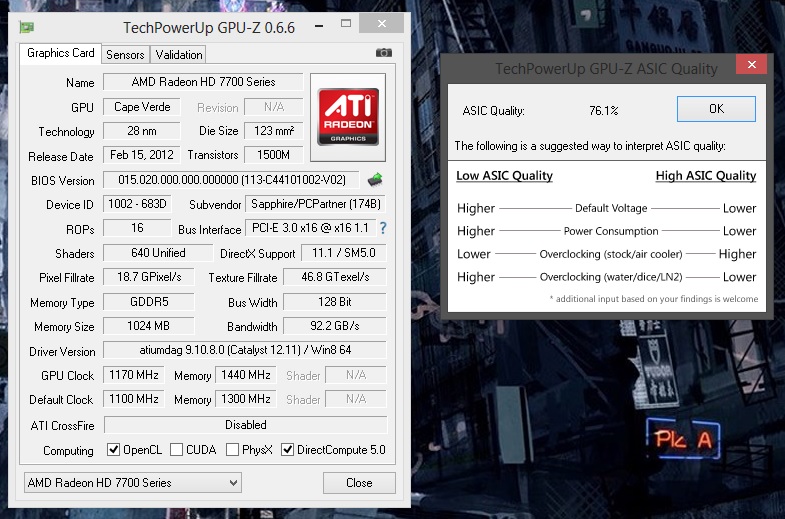The width and height of the screenshot is (785, 519).
Task: Click the camera screenshot icon in GPU-Z
Action: click(x=383, y=53)
